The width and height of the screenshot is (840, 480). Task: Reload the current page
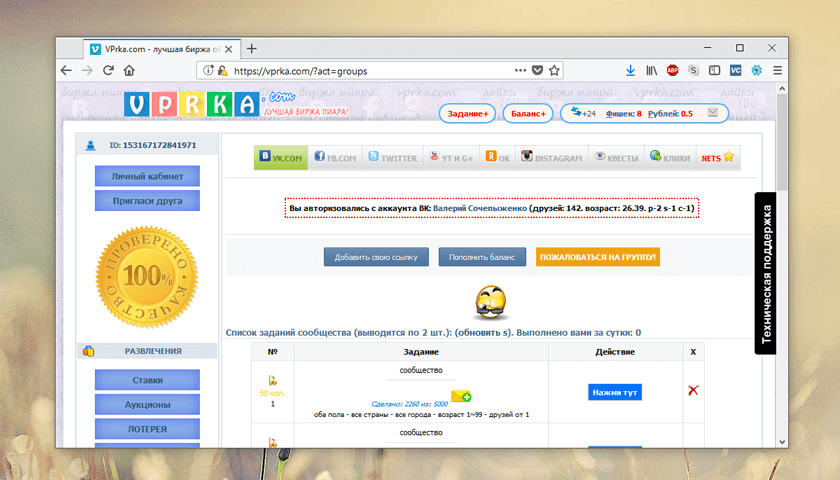click(108, 70)
